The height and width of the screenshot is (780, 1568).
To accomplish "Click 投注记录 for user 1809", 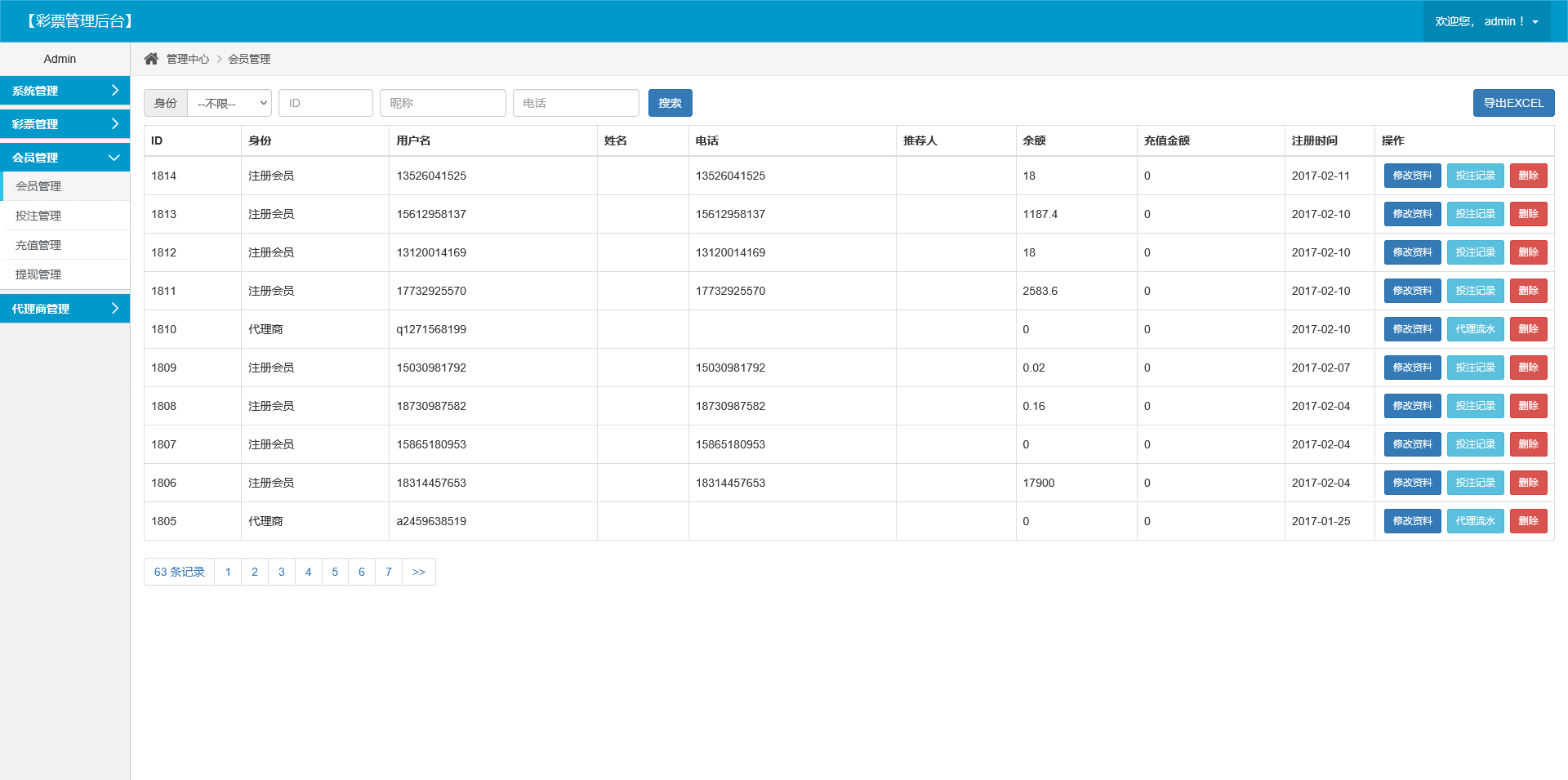I will (x=1475, y=368).
